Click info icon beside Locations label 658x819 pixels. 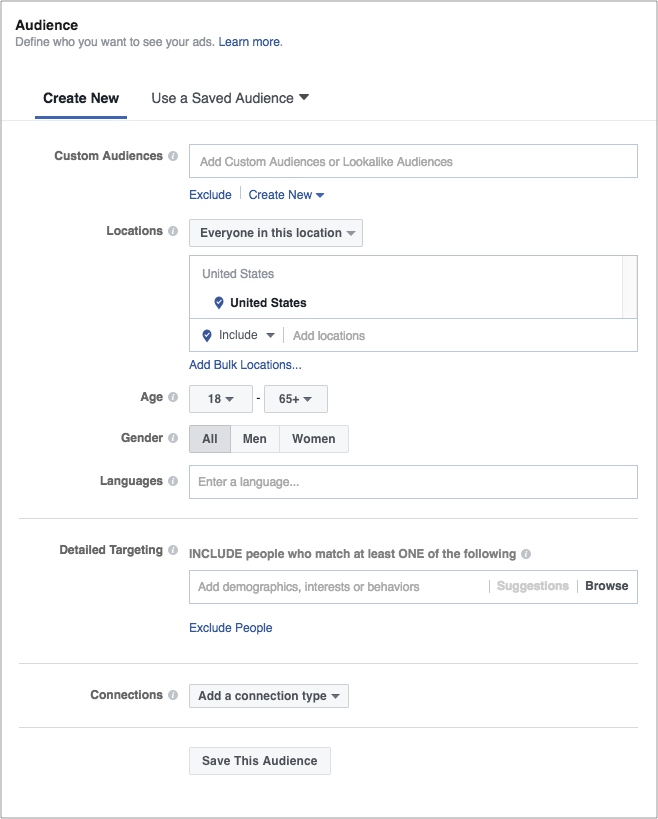pos(173,231)
